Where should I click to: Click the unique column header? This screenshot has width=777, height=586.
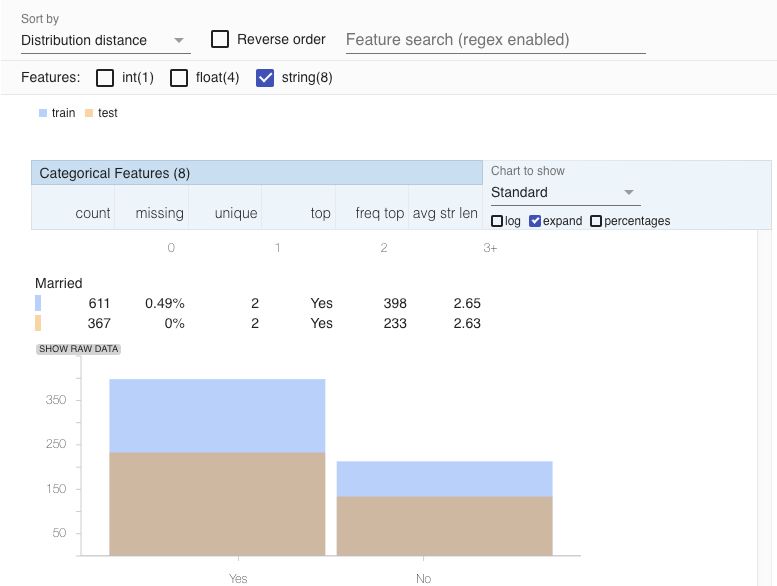coord(236,213)
